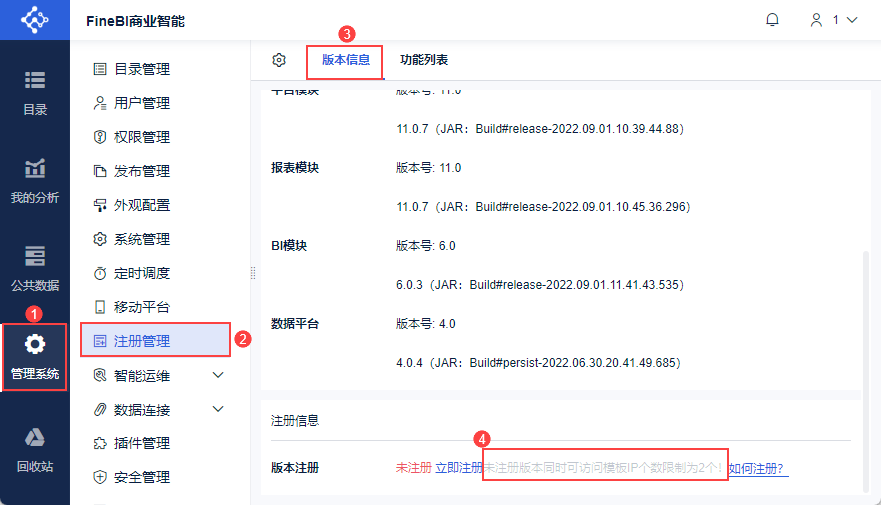
Task: Click the user account icon
Action: [816, 20]
